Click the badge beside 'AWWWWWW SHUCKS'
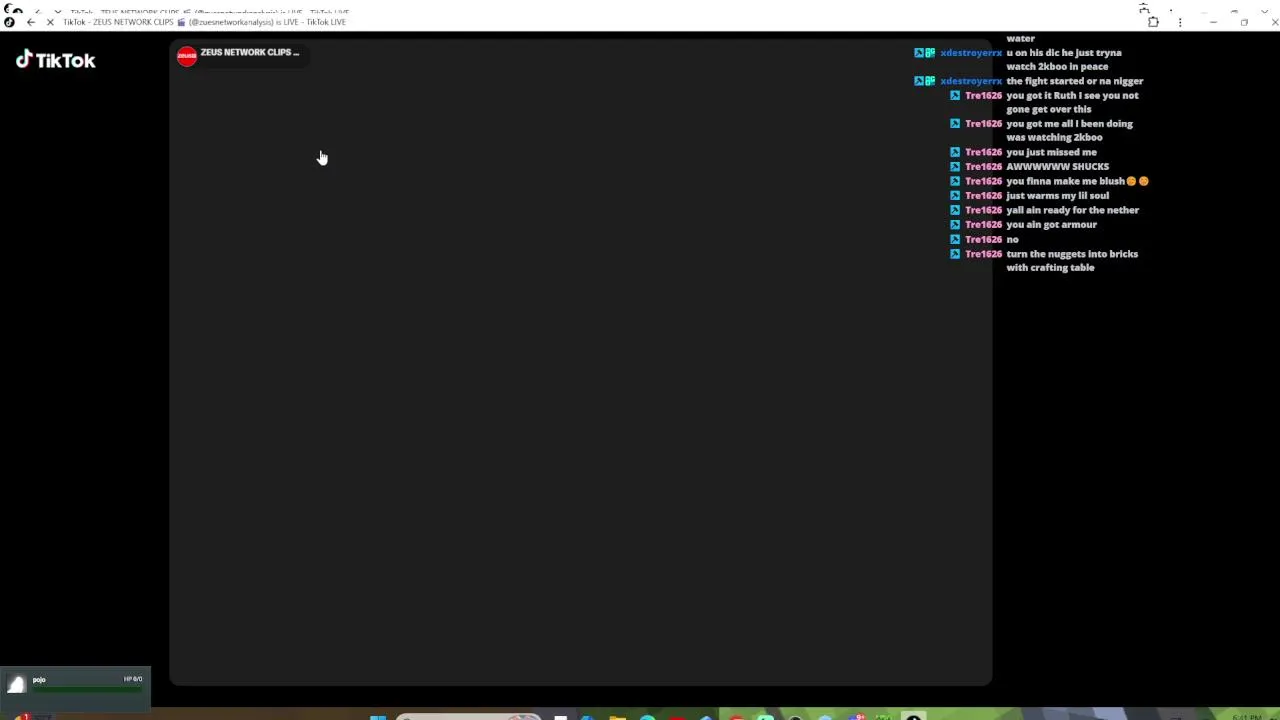Image resolution: width=1280 pixels, height=720 pixels. point(955,167)
